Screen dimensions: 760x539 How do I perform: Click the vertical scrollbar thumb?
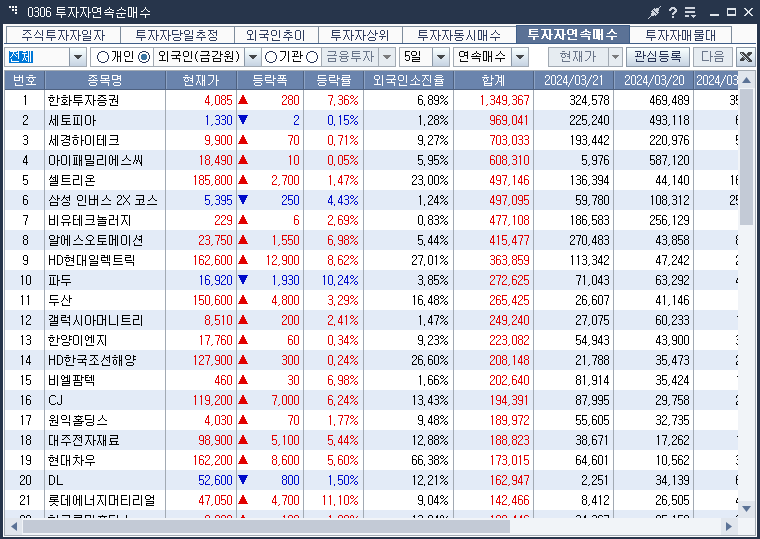[x=746, y=157]
